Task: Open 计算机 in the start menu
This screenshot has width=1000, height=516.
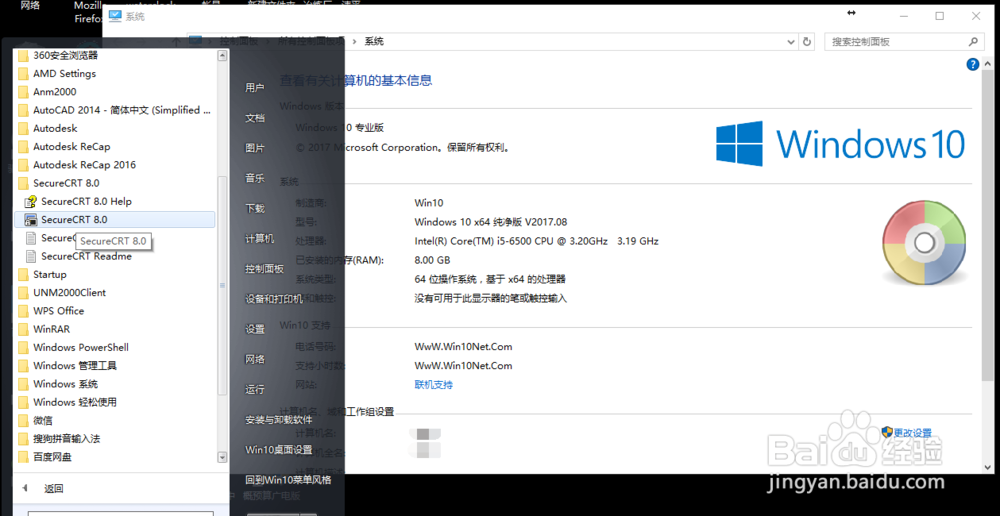Action: coord(260,239)
